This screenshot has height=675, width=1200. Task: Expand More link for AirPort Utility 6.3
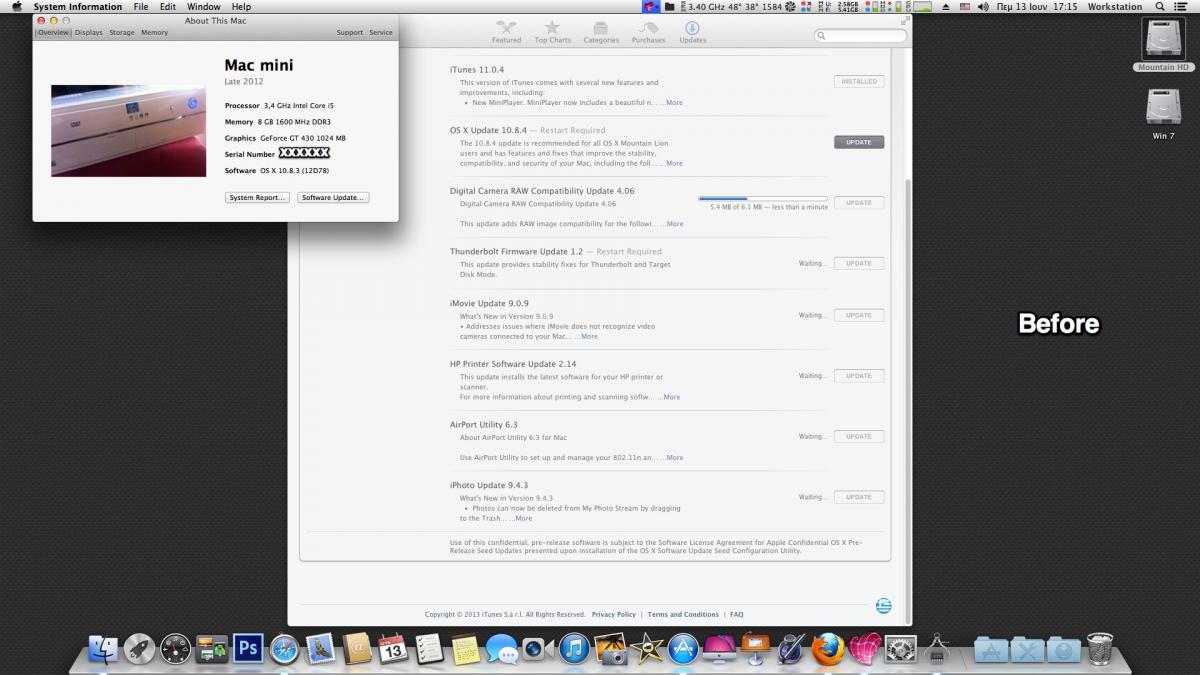click(x=675, y=457)
